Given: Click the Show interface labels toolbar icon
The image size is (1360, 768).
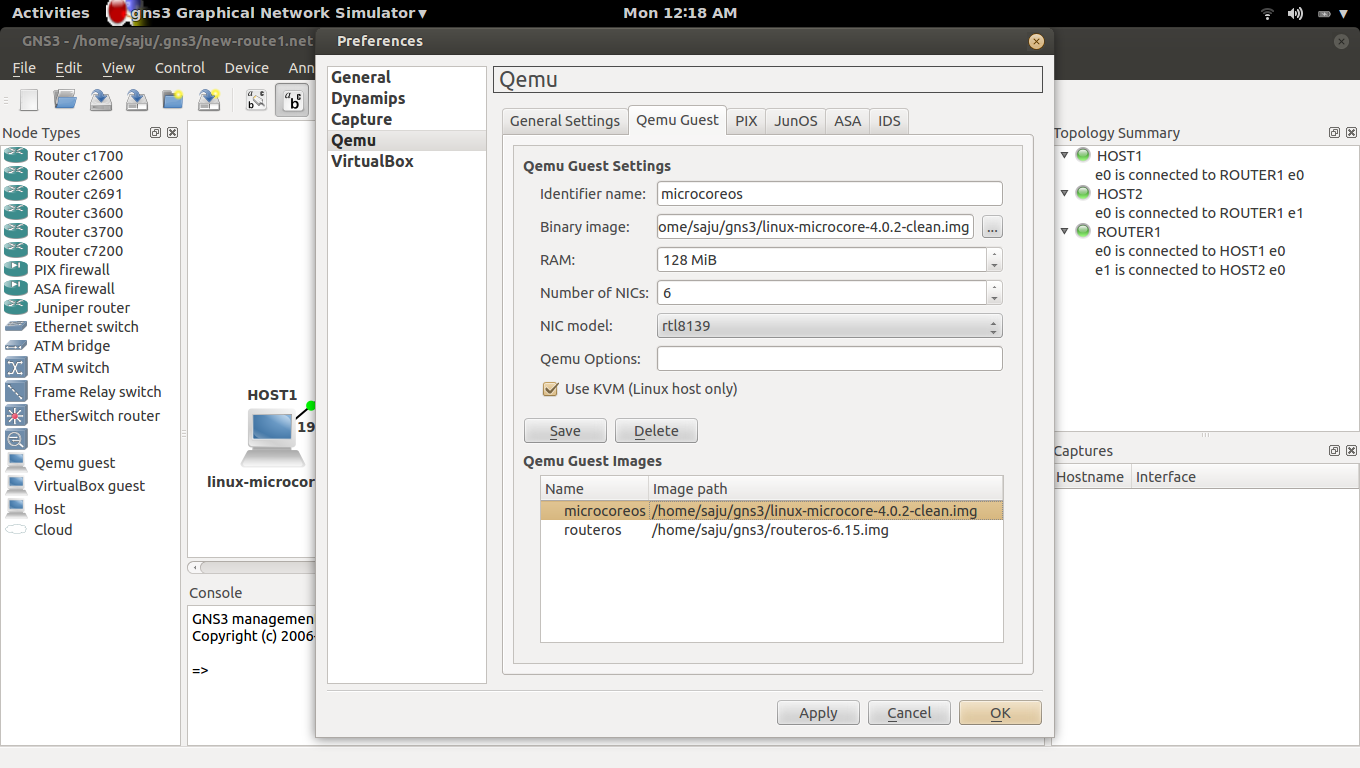Looking at the screenshot, I should [x=256, y=100].
